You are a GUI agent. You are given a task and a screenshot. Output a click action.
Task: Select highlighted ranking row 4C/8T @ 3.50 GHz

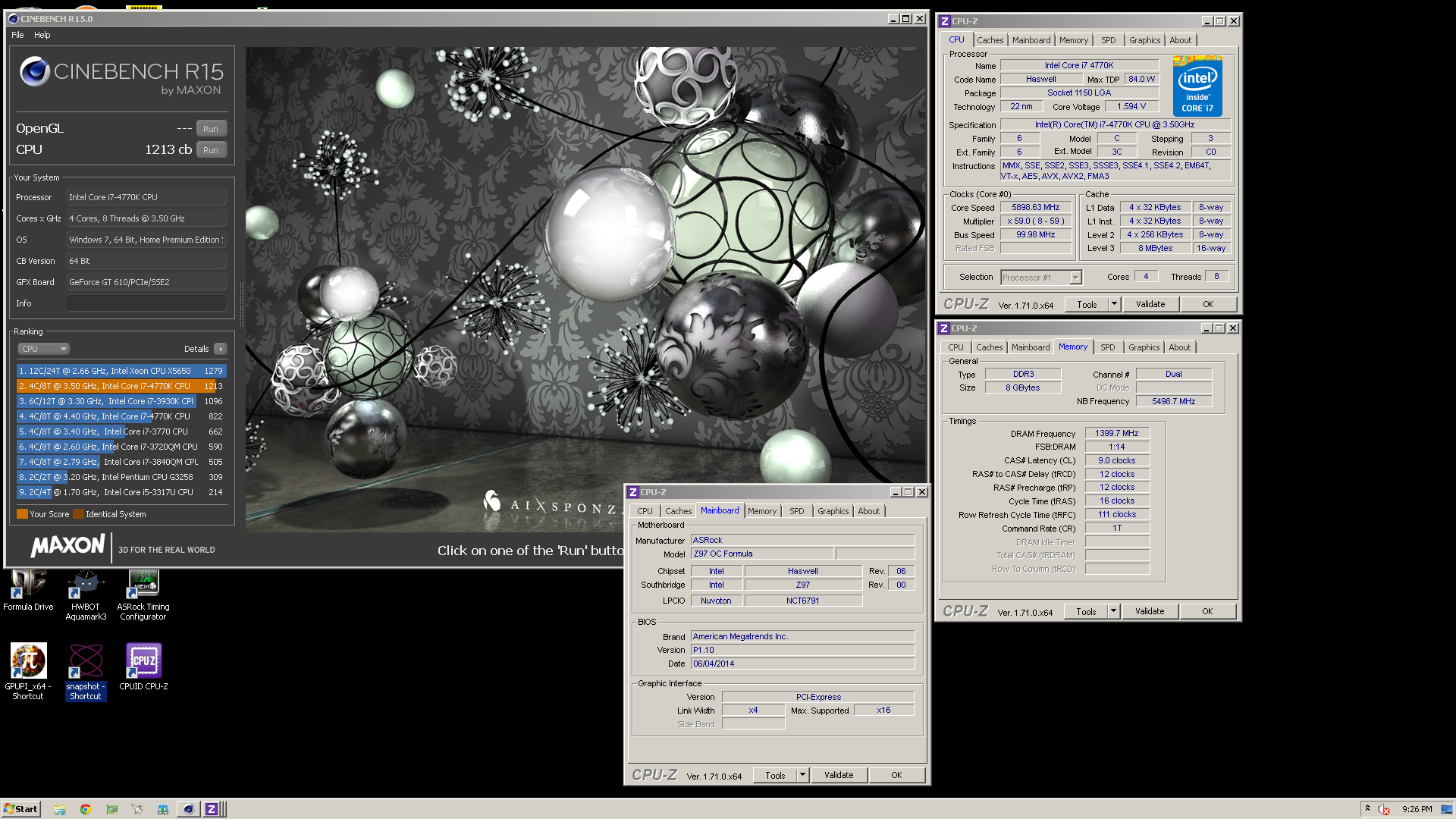coord(121,386)
